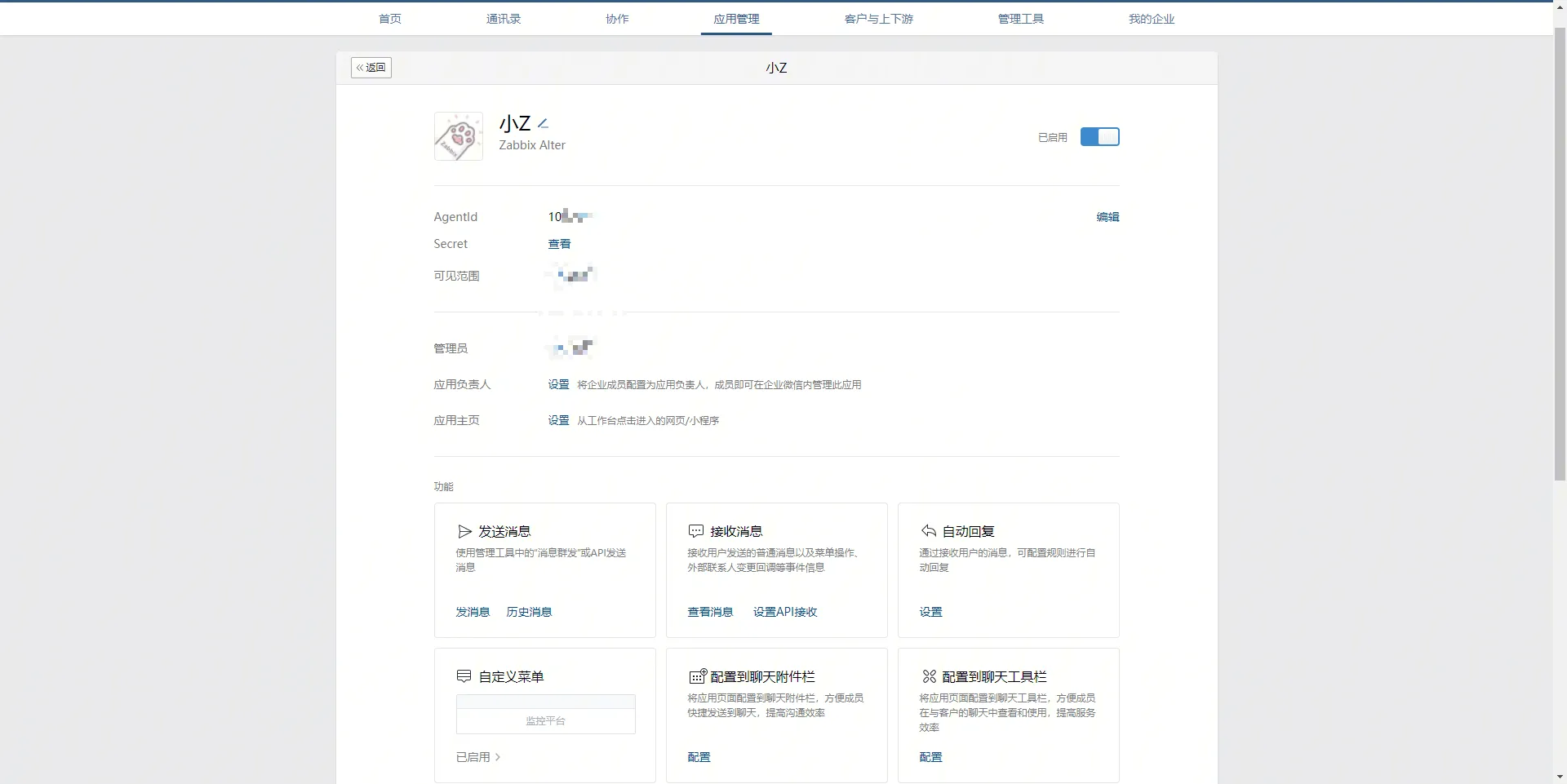Click the AgentId label
This screenshot has width=1567, height=784.
455,217
